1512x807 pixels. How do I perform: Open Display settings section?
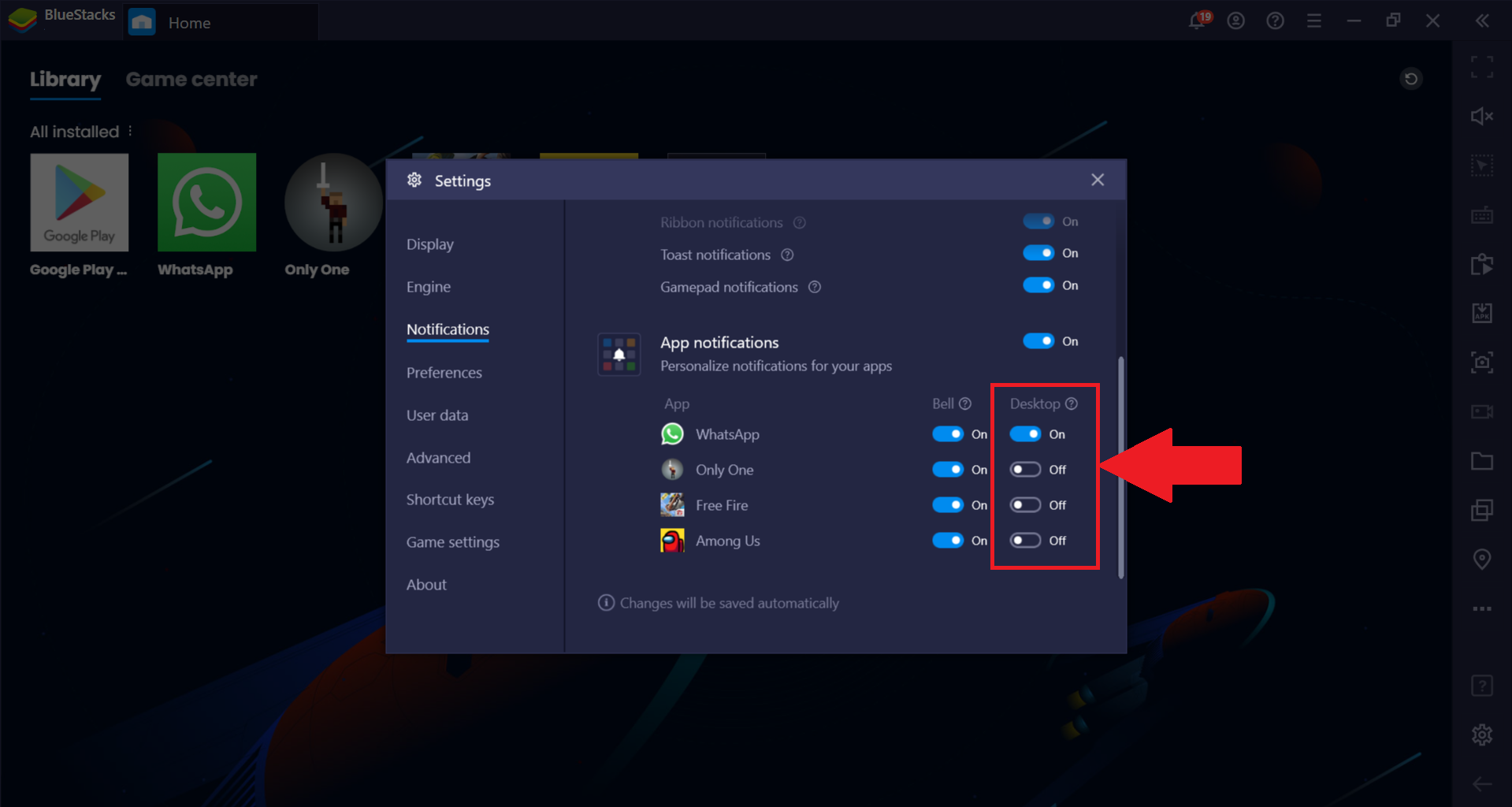point(430,244)
